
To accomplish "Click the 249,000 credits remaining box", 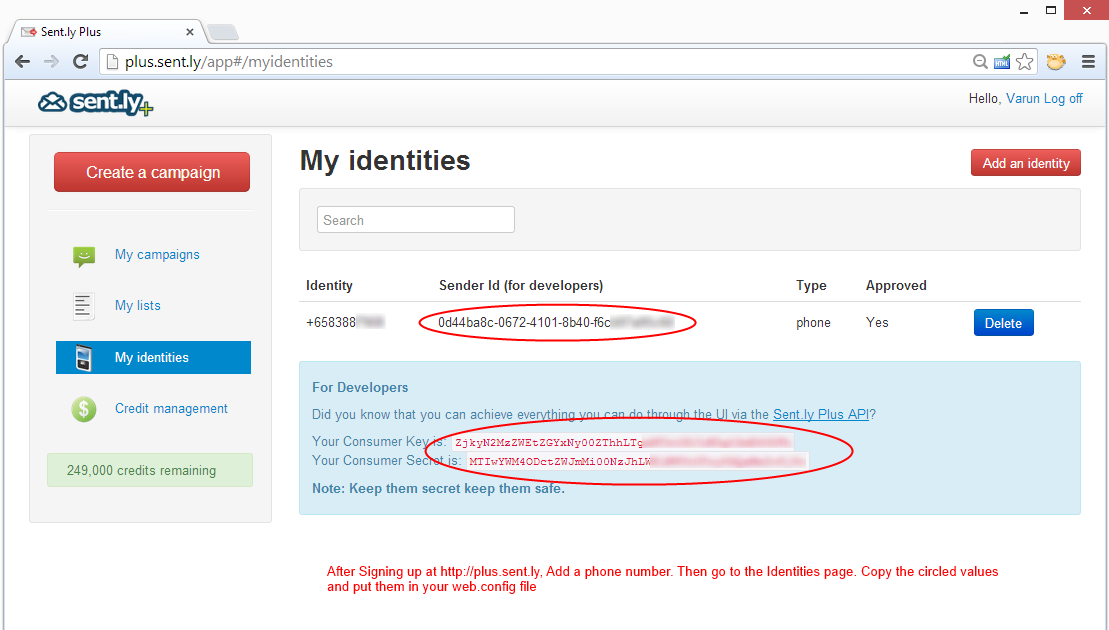I will 150,470.
